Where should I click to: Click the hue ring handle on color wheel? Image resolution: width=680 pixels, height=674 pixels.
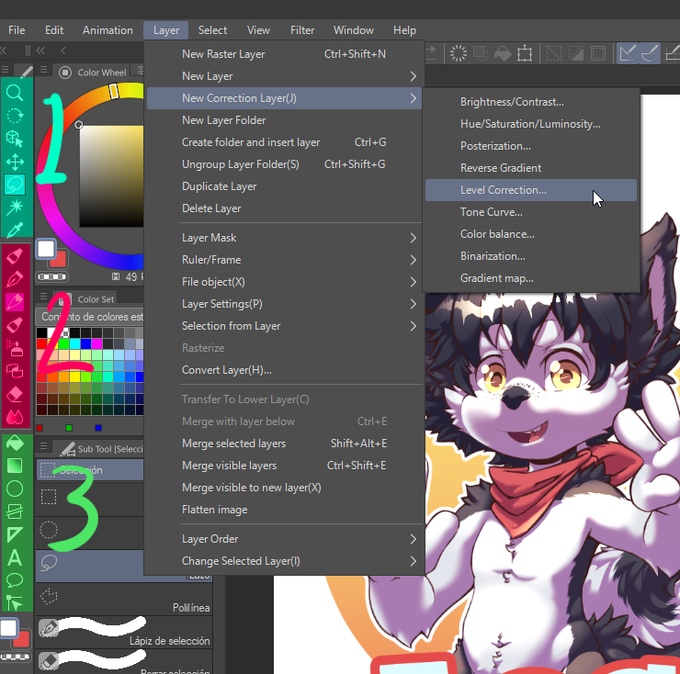tap(114, 91)
